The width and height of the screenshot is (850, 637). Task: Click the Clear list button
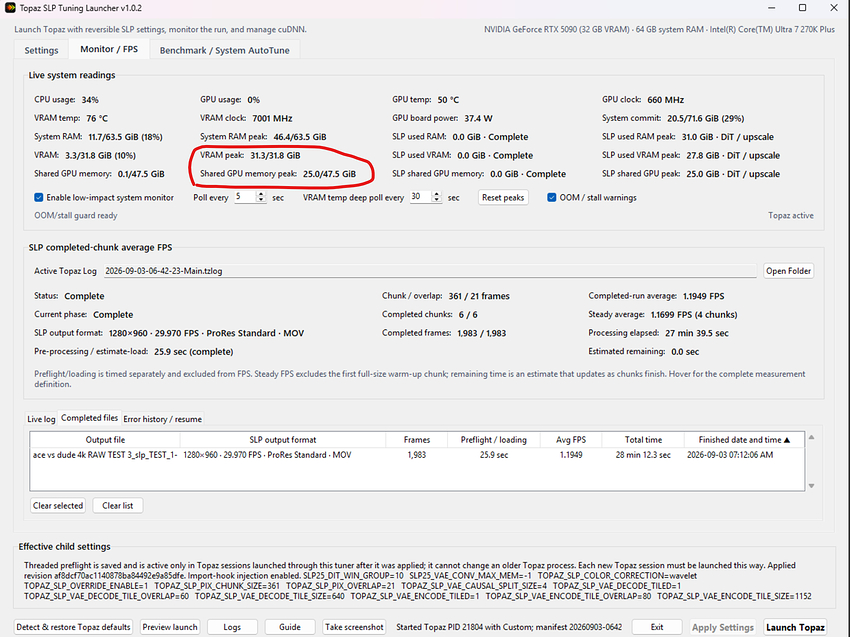(118, 506)
